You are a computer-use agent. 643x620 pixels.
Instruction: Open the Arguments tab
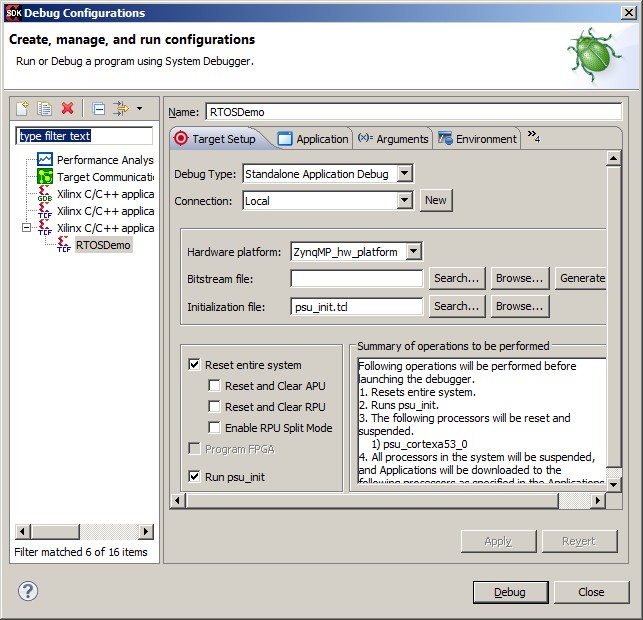point(393,139)
